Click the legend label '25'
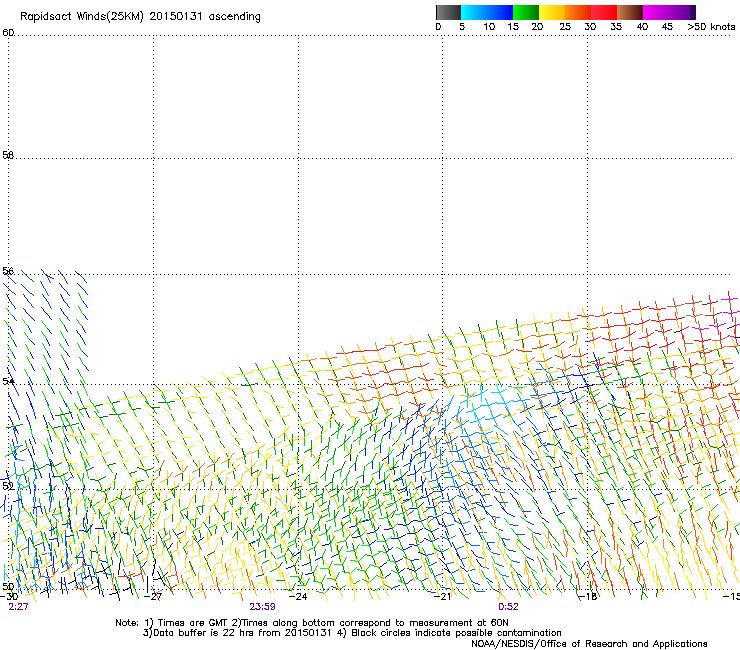The image size is (740, 650). (564, 27)
